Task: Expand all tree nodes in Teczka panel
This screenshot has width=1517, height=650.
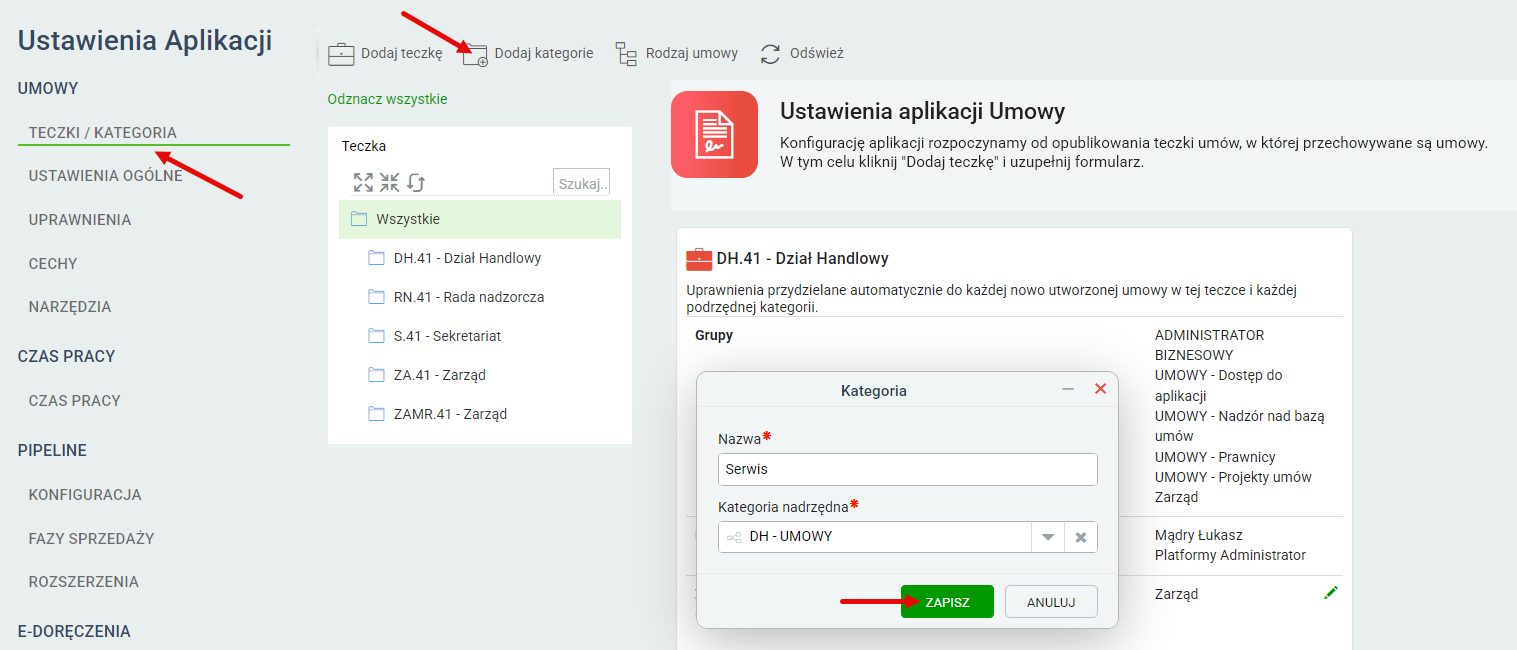Action: [363, 182]
